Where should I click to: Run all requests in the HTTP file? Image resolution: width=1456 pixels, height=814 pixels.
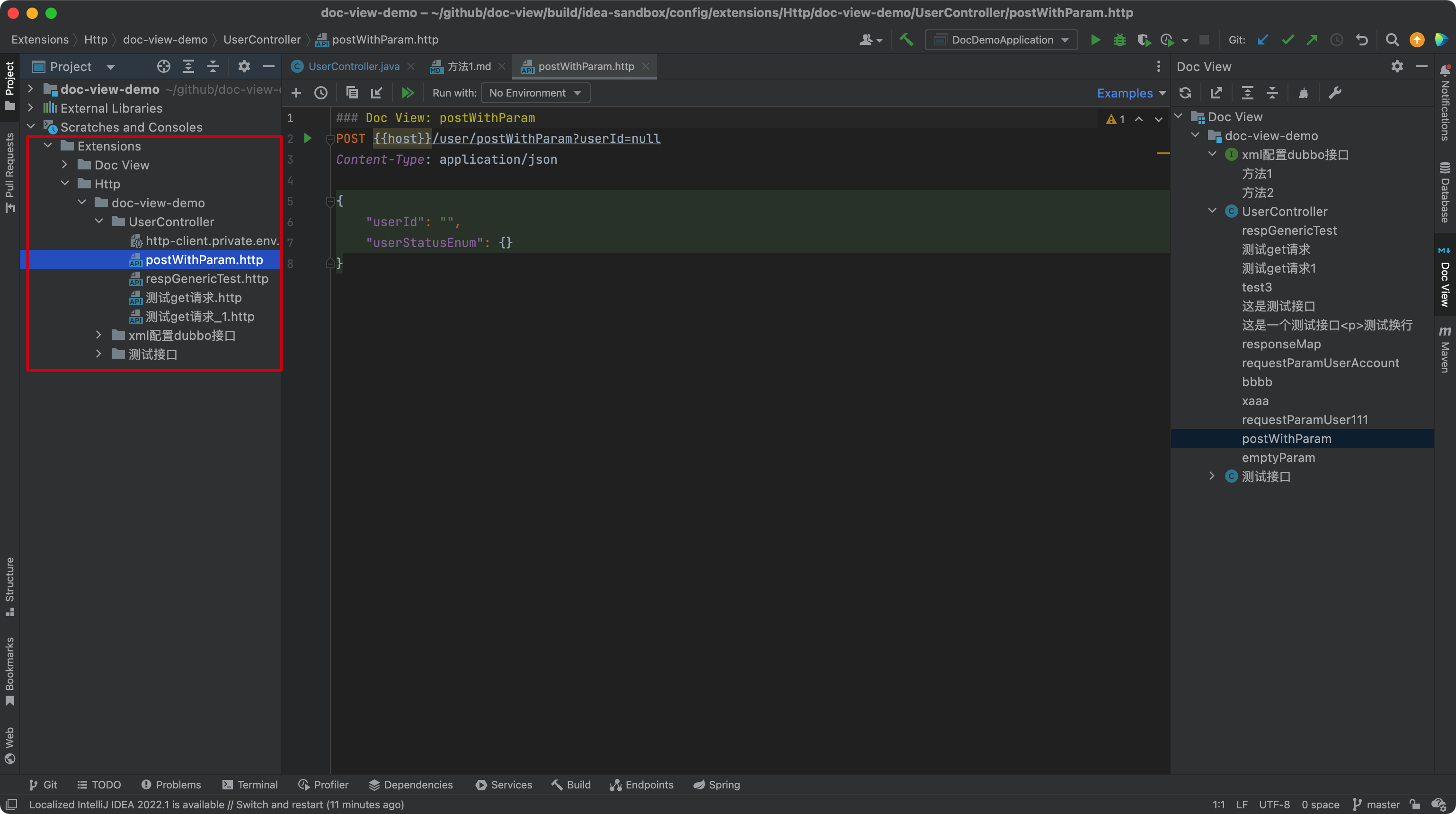408,93
